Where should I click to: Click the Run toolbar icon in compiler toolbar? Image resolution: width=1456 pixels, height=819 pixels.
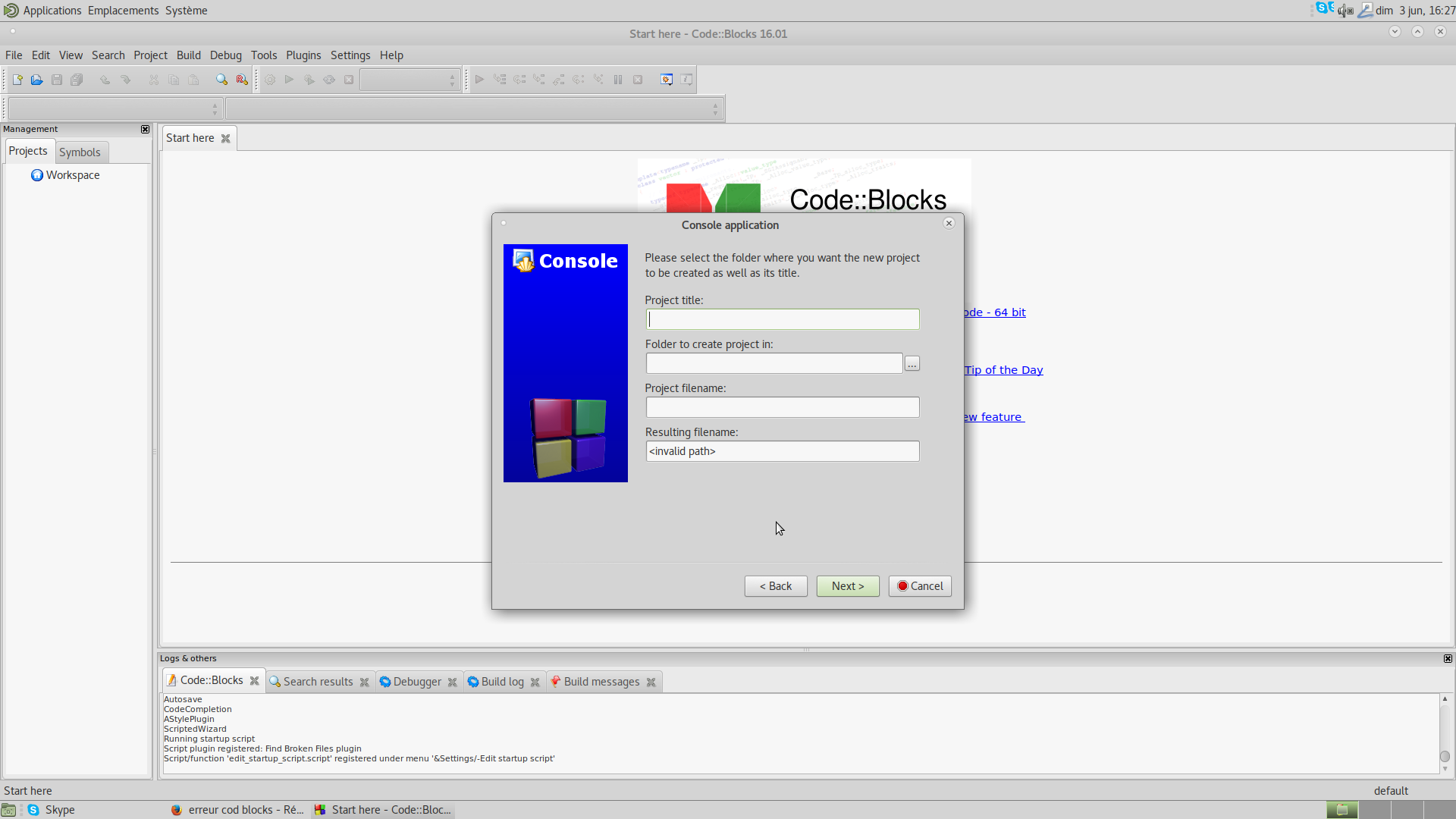(x=290, y=80)
